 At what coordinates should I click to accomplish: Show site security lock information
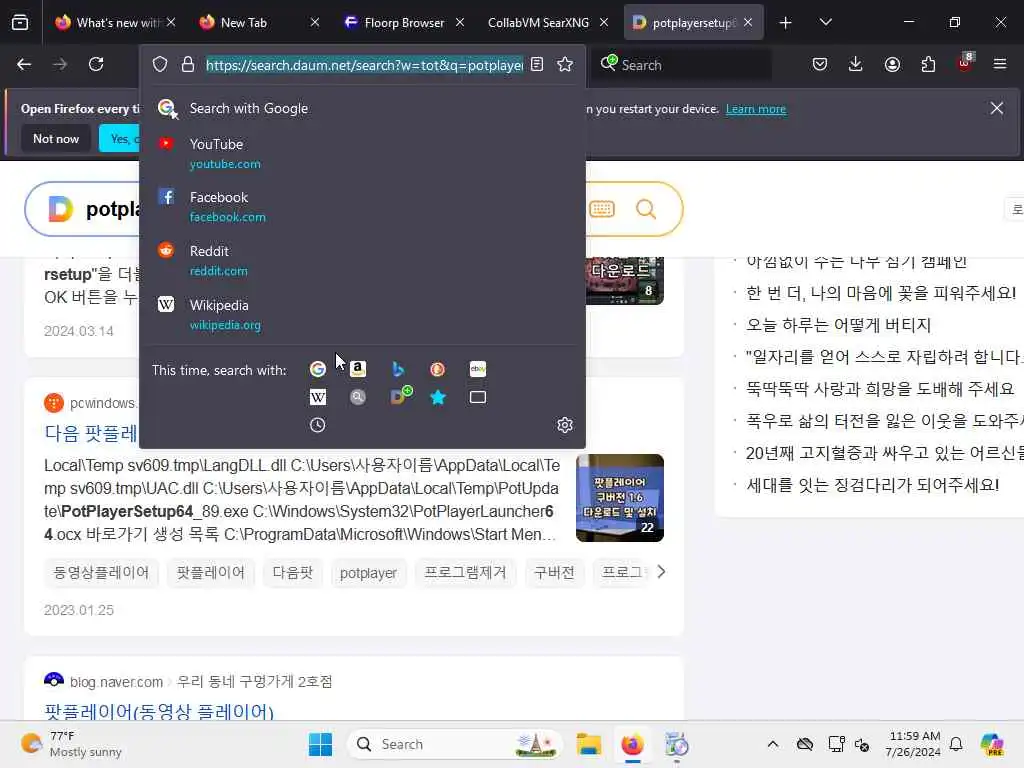(x=188, y=64)
